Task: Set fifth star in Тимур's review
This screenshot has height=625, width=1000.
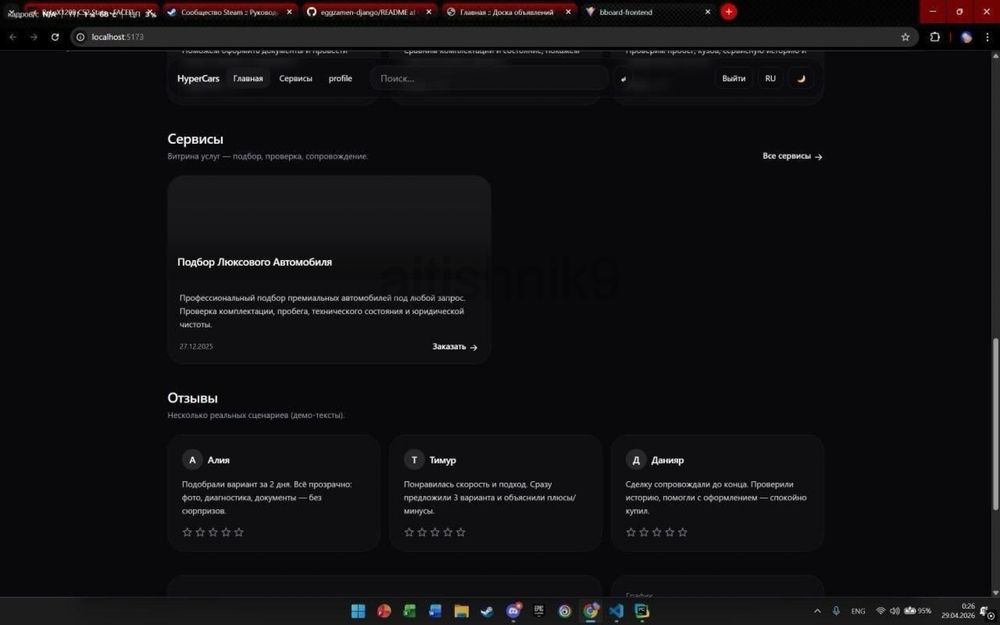Action: point(460,532)
